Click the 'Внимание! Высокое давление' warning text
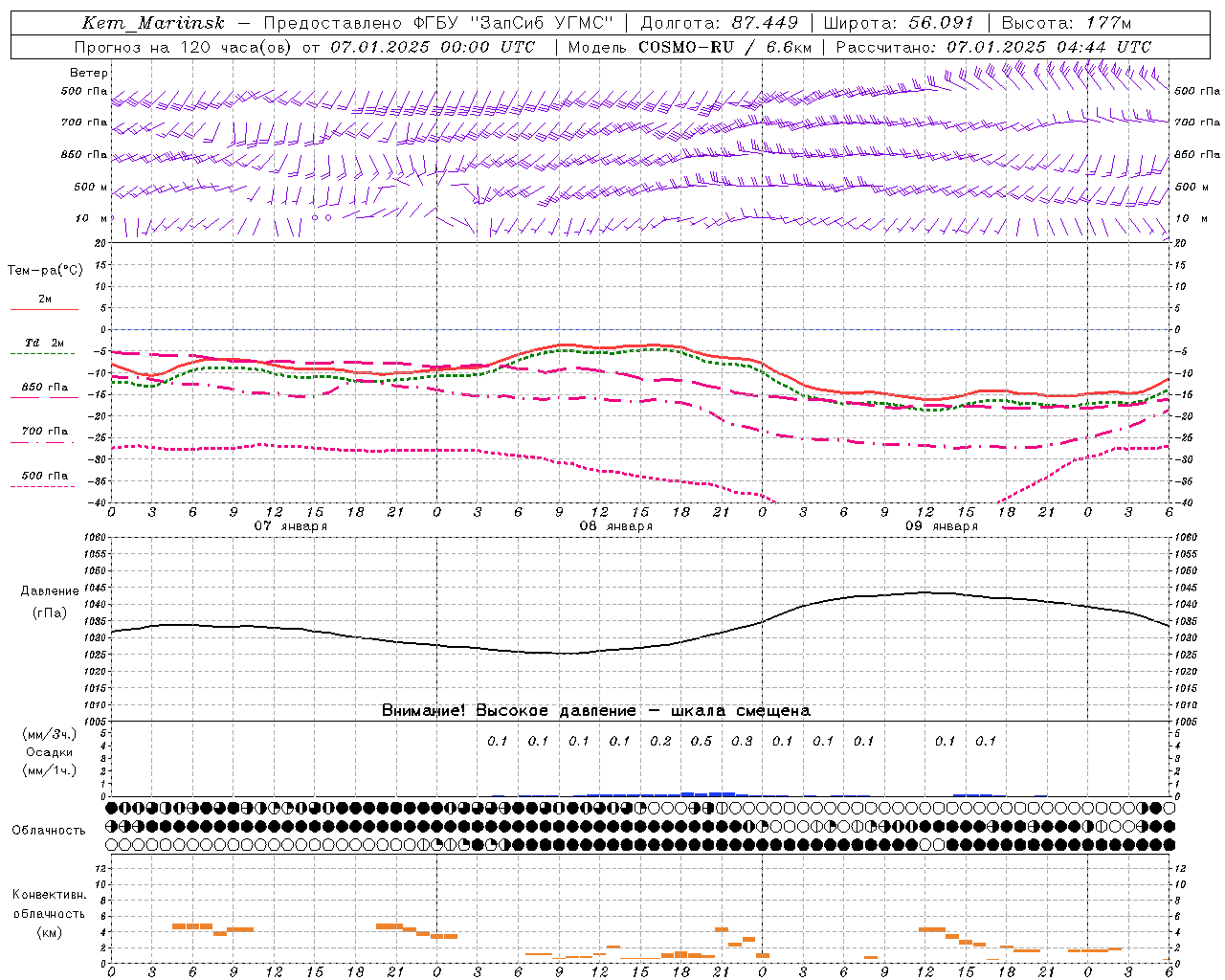This screenshot has width=1225, height=980. (x=508, y=711)
